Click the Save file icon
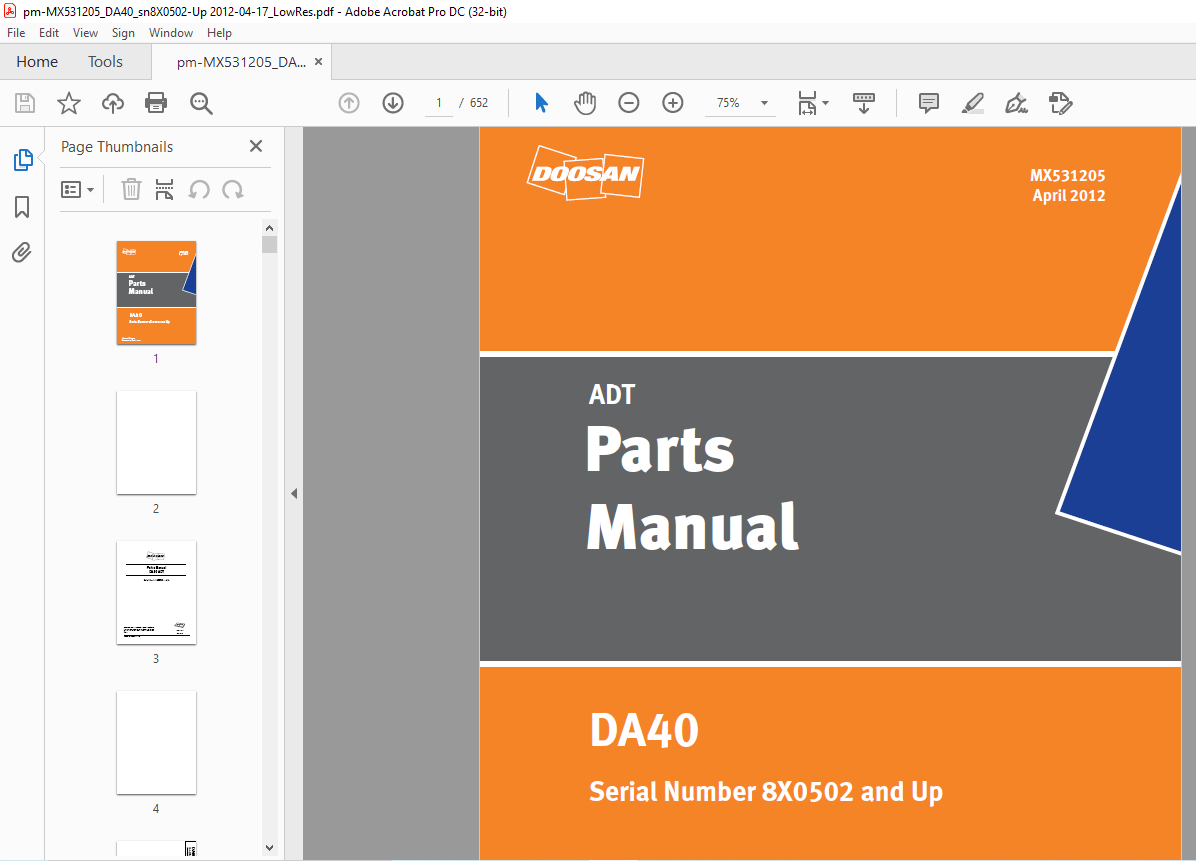The image size is (1196, 861). (25, 103)
